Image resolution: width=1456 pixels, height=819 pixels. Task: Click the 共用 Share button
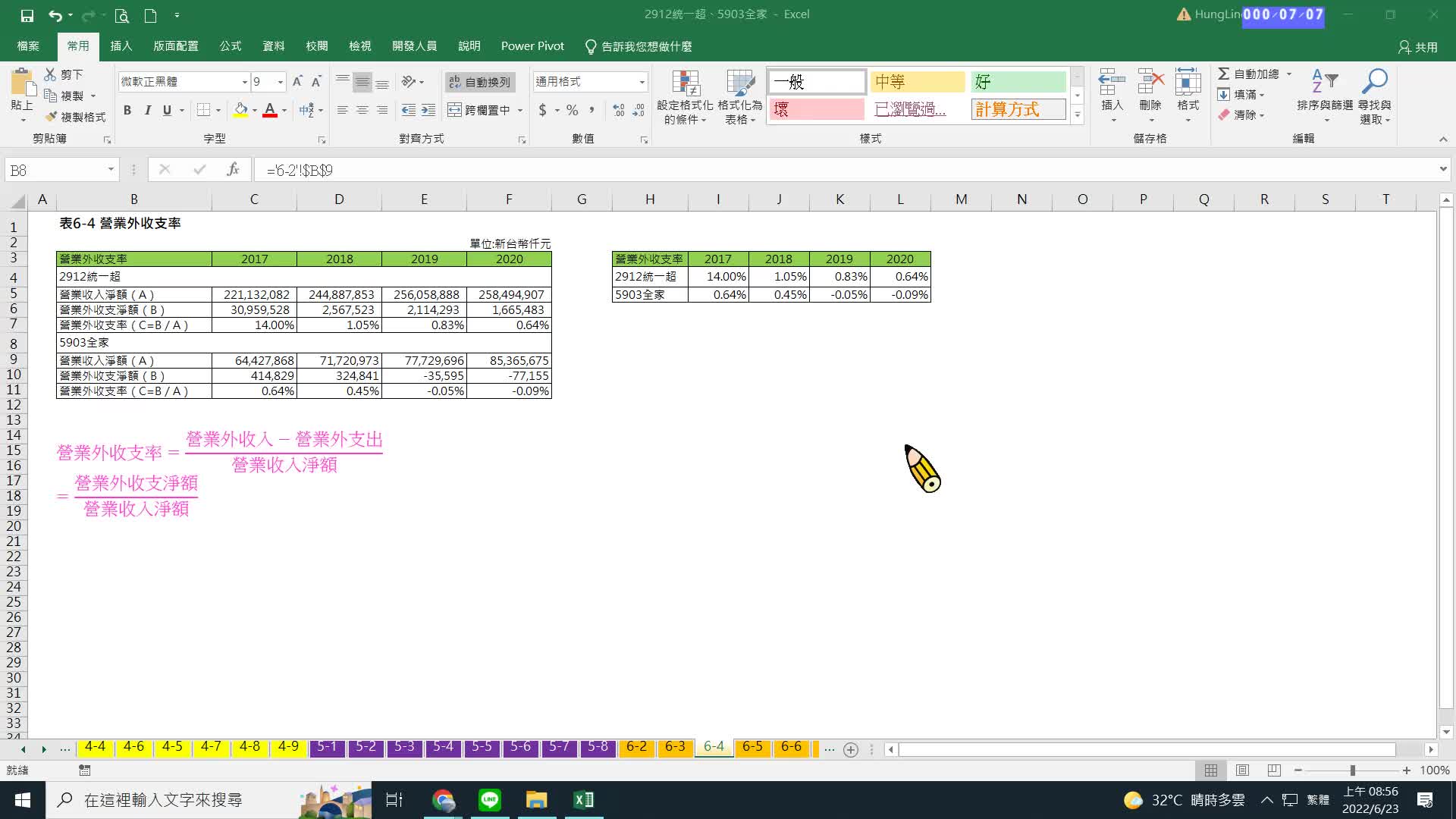tap(1418, 47)
